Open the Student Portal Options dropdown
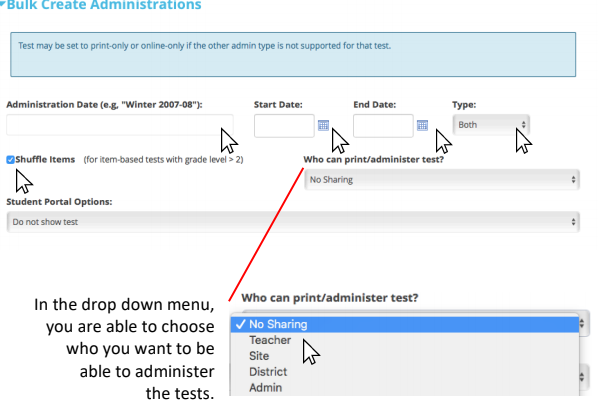Image resolution: width=598 pixels, height=402 pixels. tap(293, 222)
